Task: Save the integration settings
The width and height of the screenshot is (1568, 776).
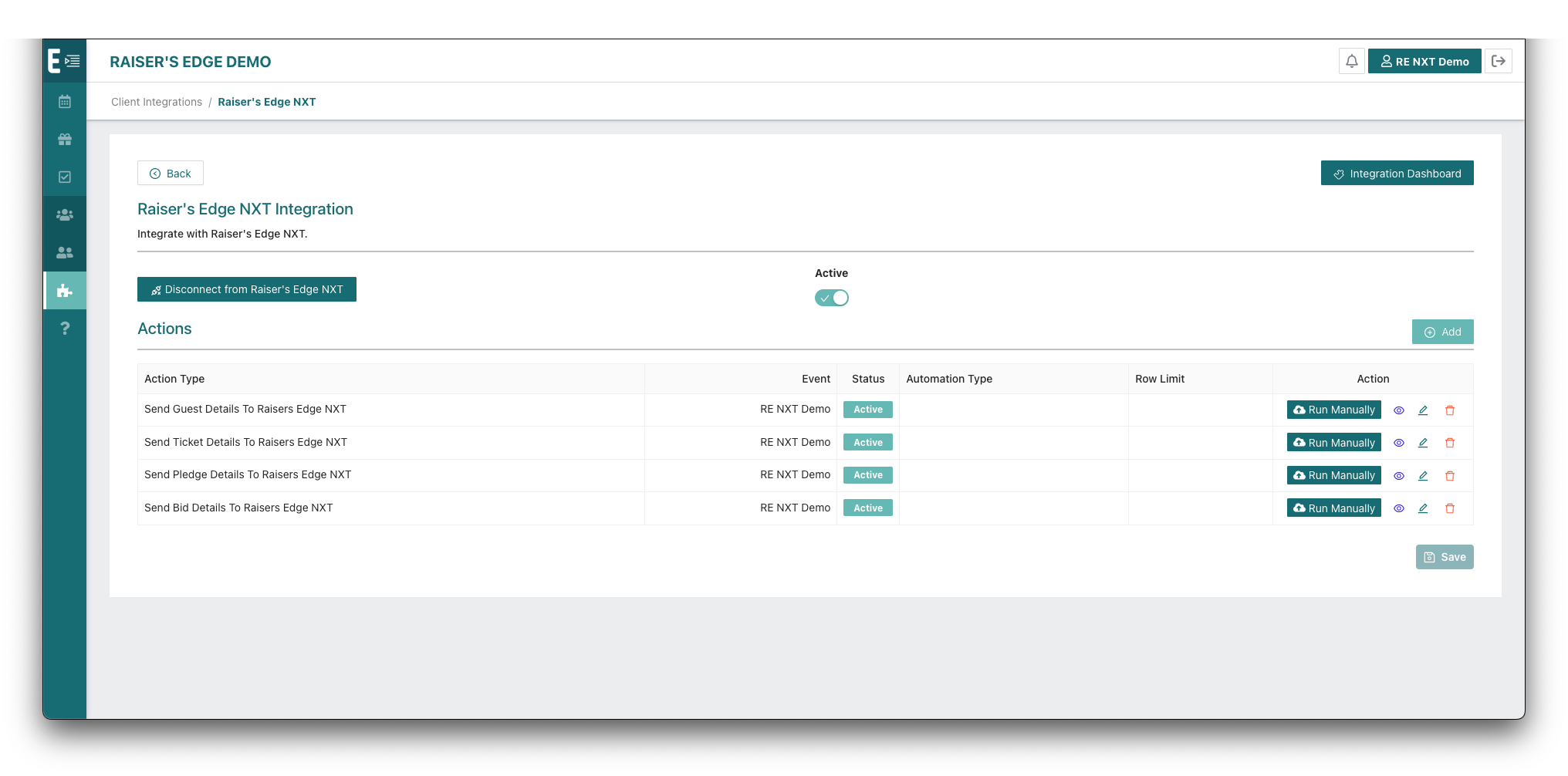Action: (x=1445, y=557)
